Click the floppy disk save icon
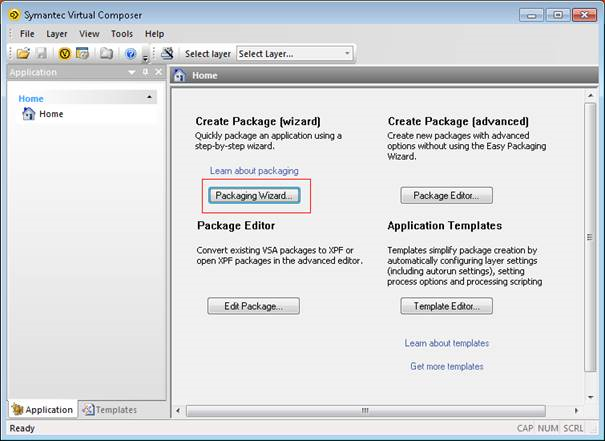This screenshot has height=441, width=605. [41, 53]
